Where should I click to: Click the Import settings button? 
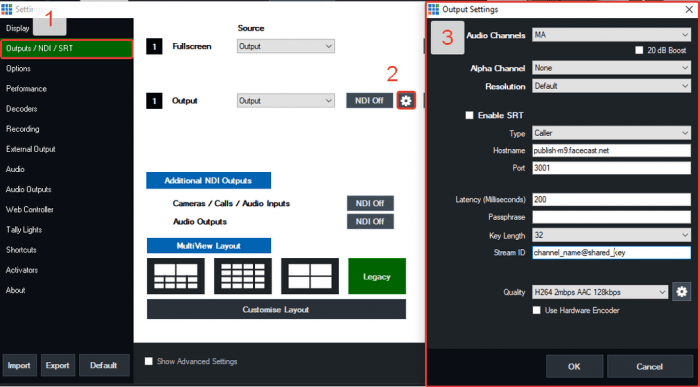(19, 365)
